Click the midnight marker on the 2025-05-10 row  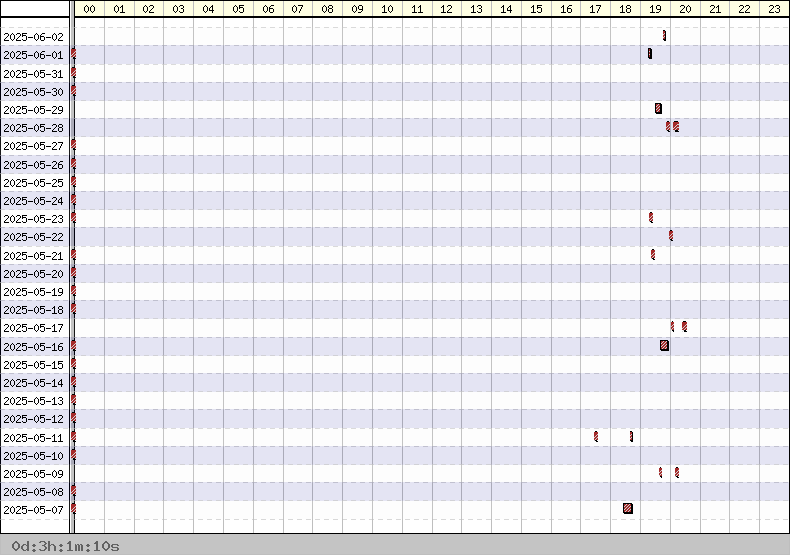point(74,455)
